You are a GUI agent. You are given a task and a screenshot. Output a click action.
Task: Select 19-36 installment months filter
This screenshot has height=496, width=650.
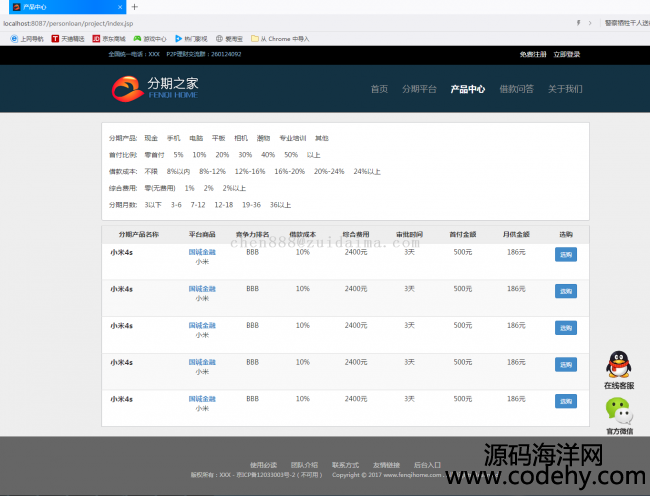252,205
